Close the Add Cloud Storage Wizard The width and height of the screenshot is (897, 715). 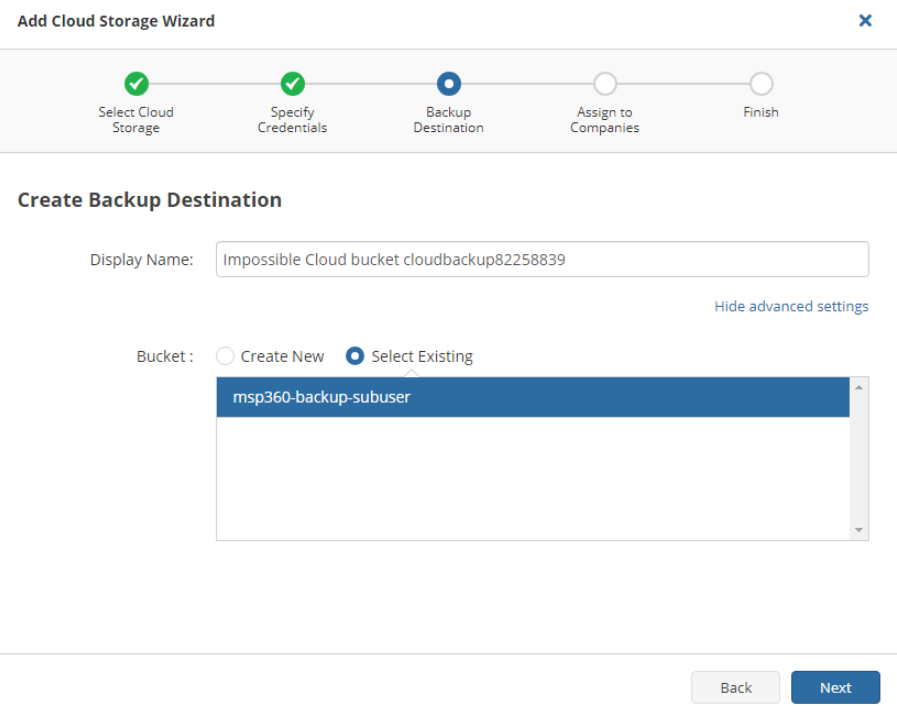point(865,21)
